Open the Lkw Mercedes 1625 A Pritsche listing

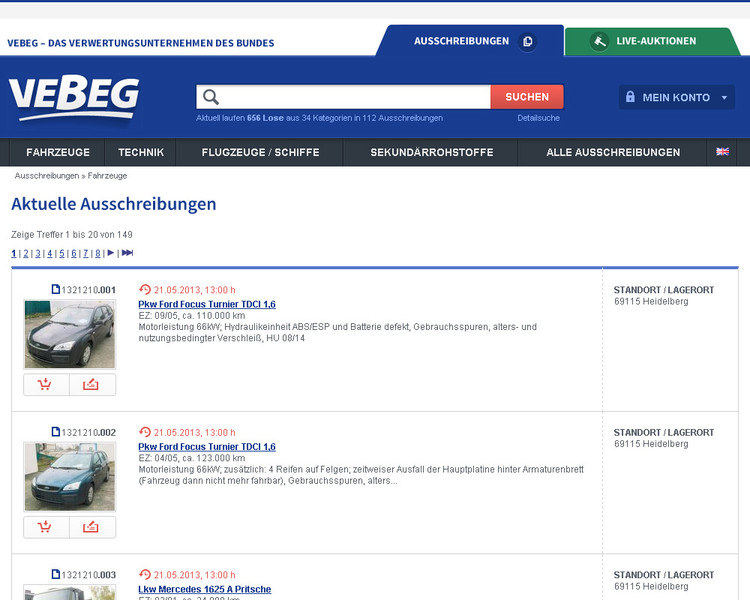click(205, 589)
